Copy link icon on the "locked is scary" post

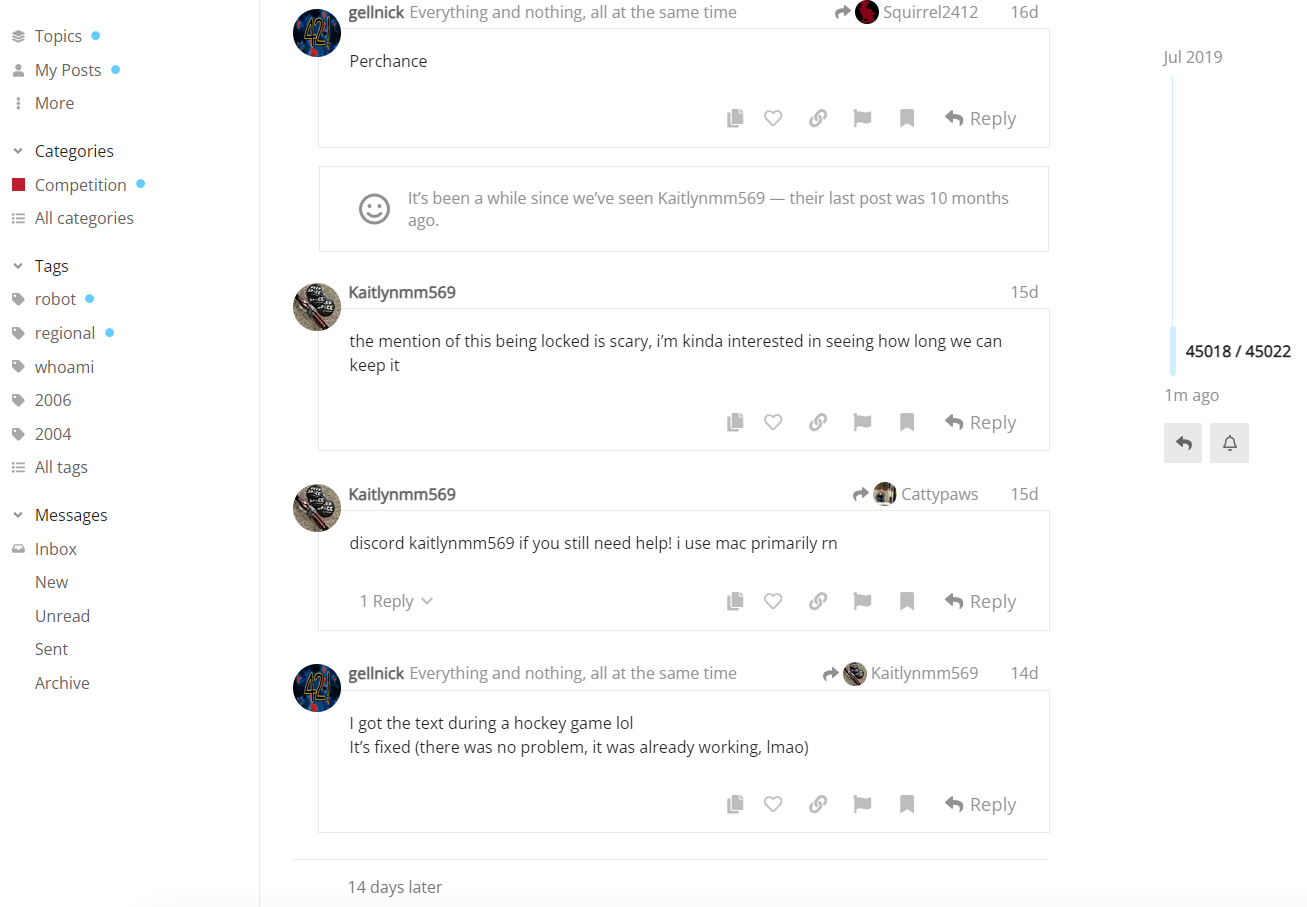pyautogui.click(x=818, y=422)
